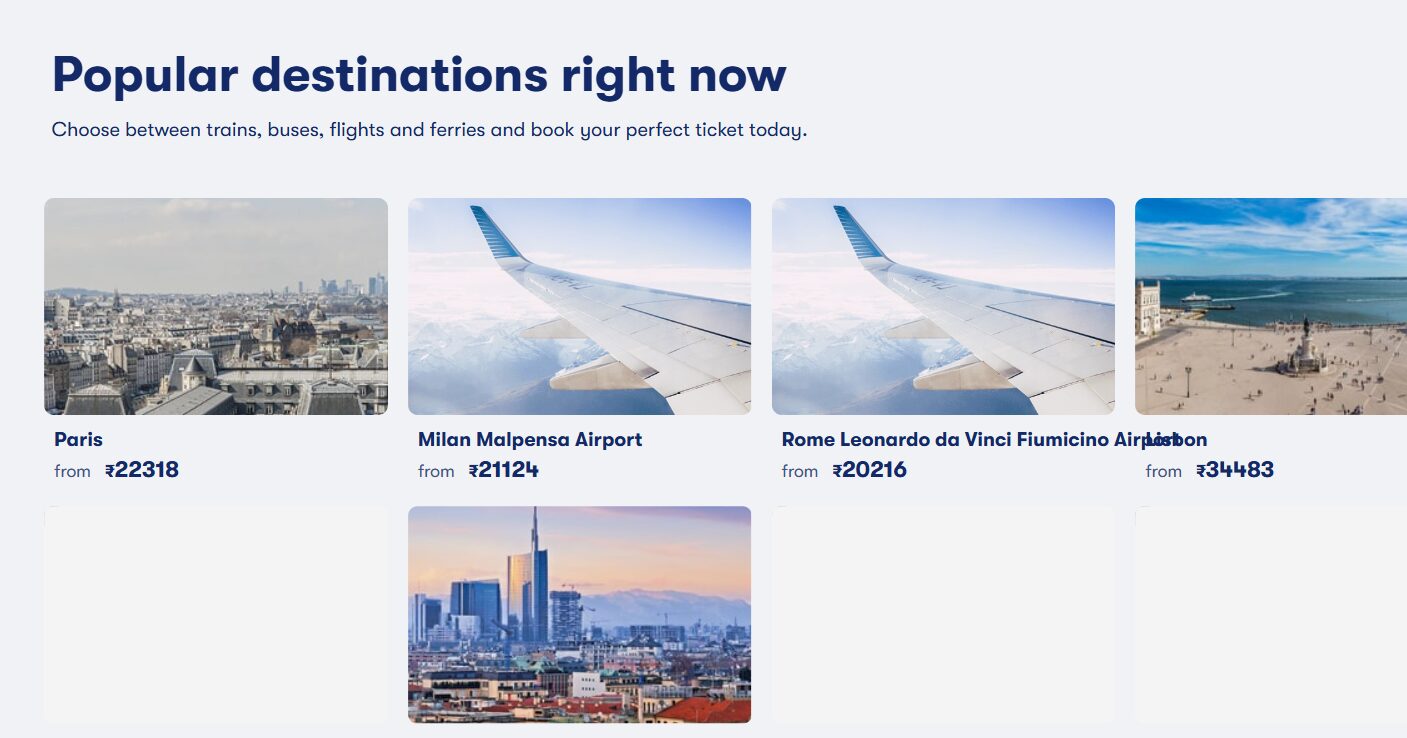1407x738 pixels.
Task: Click the "Paris" destination name
Action: 78,440
